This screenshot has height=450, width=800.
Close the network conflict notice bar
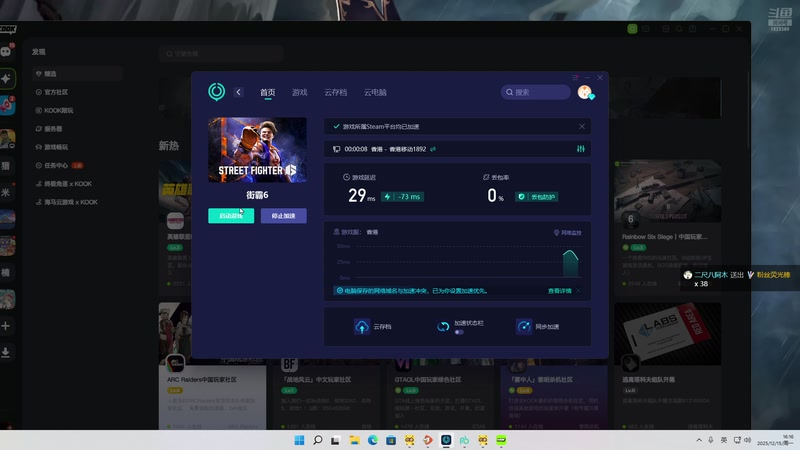pyautogui.click(x=578, y=291)
